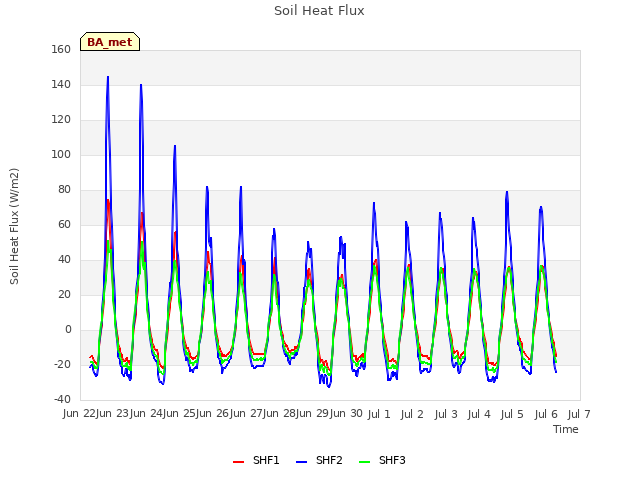
Task: Click the 140 y-axis tick label
Action: (x=61, y=84)
